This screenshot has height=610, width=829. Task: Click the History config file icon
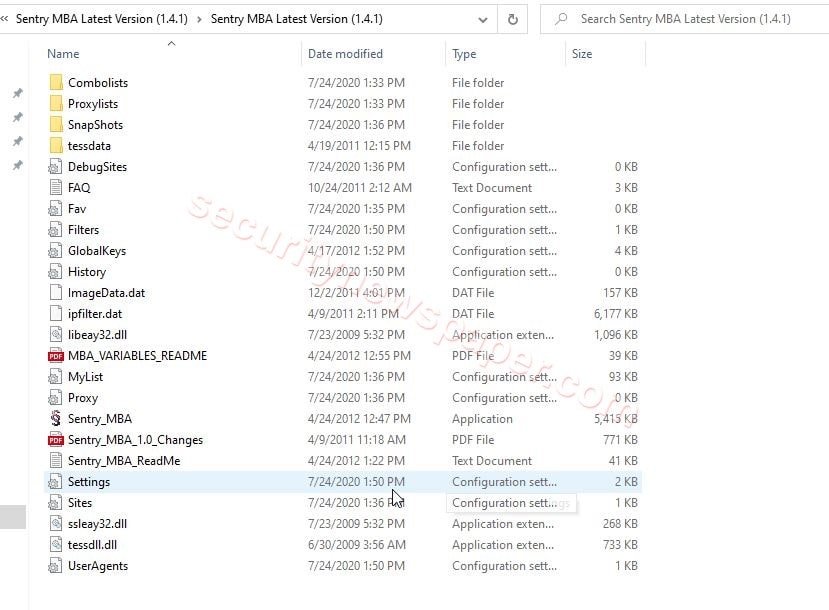pyautogui.click(x=56, y=272)
